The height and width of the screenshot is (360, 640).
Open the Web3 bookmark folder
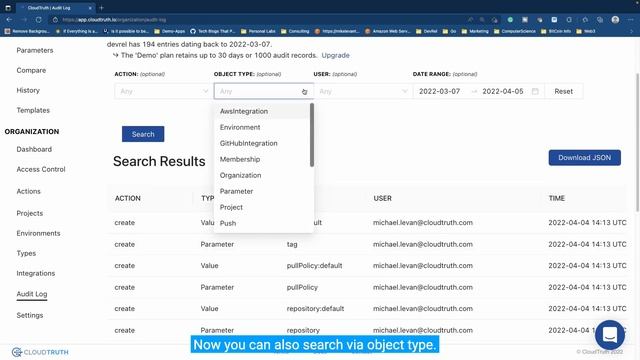pyautogui.click(x=586, y=31)
